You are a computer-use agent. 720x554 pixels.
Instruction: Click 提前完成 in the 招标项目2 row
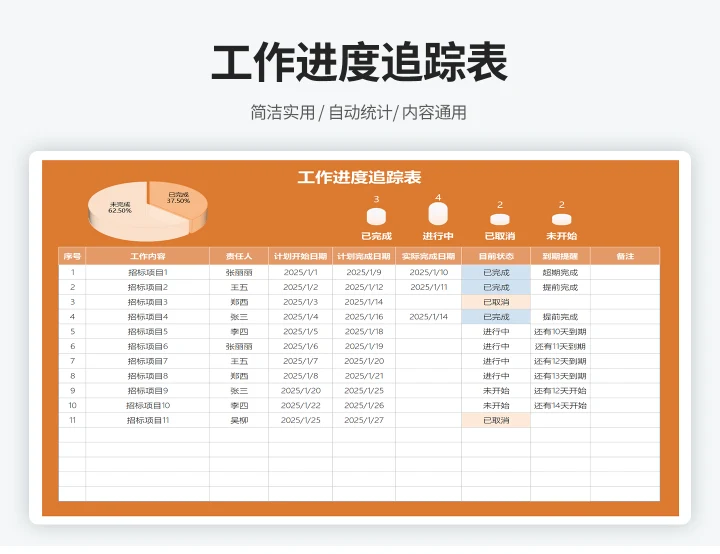tap(560, 287)
